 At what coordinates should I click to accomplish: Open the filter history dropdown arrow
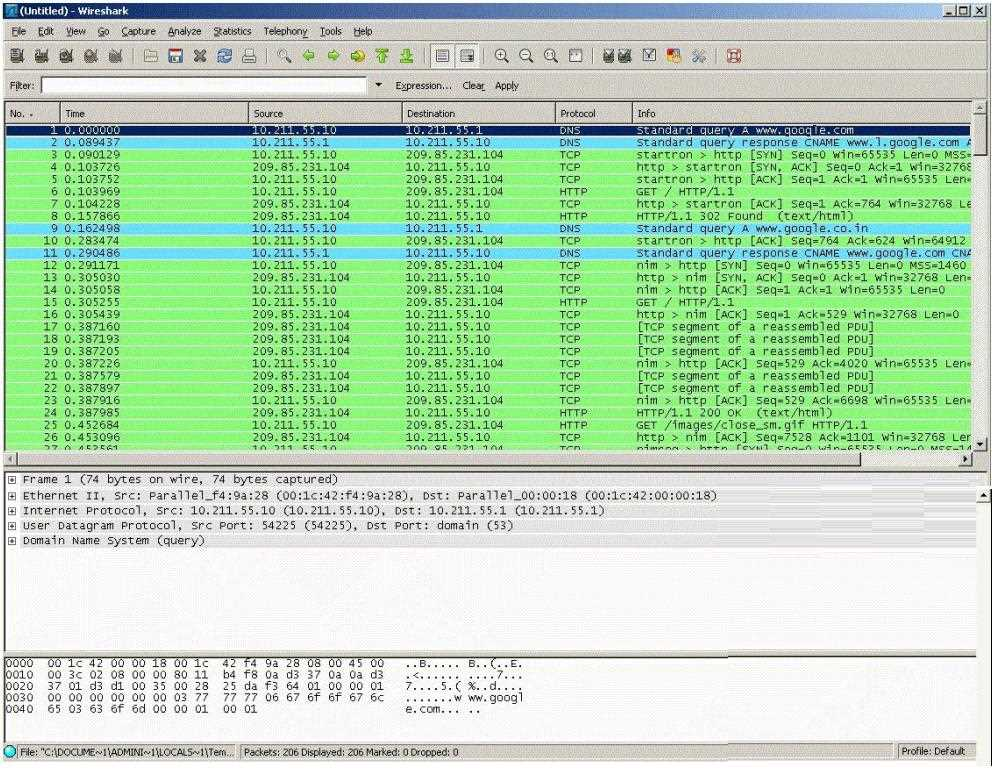377,86
